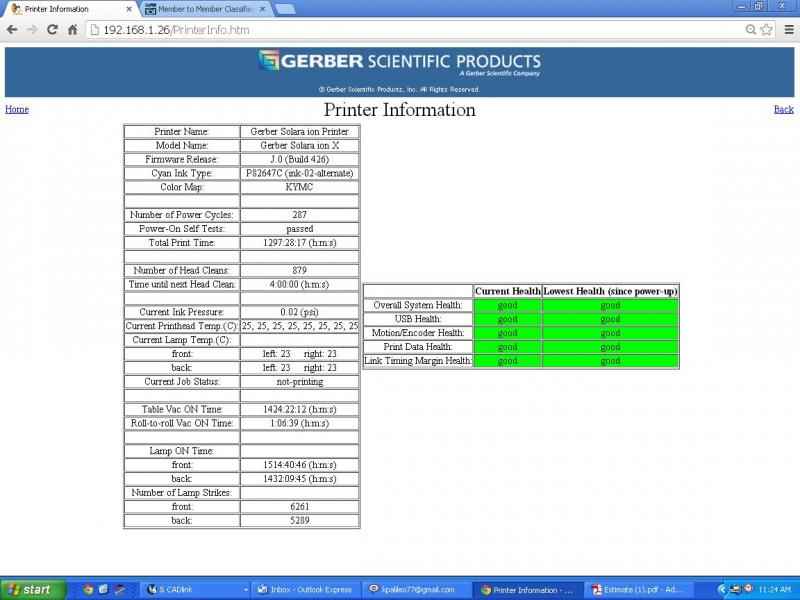Click front lamp ON time '1514:40:46 (h:m:s)'

click(299, 465)
